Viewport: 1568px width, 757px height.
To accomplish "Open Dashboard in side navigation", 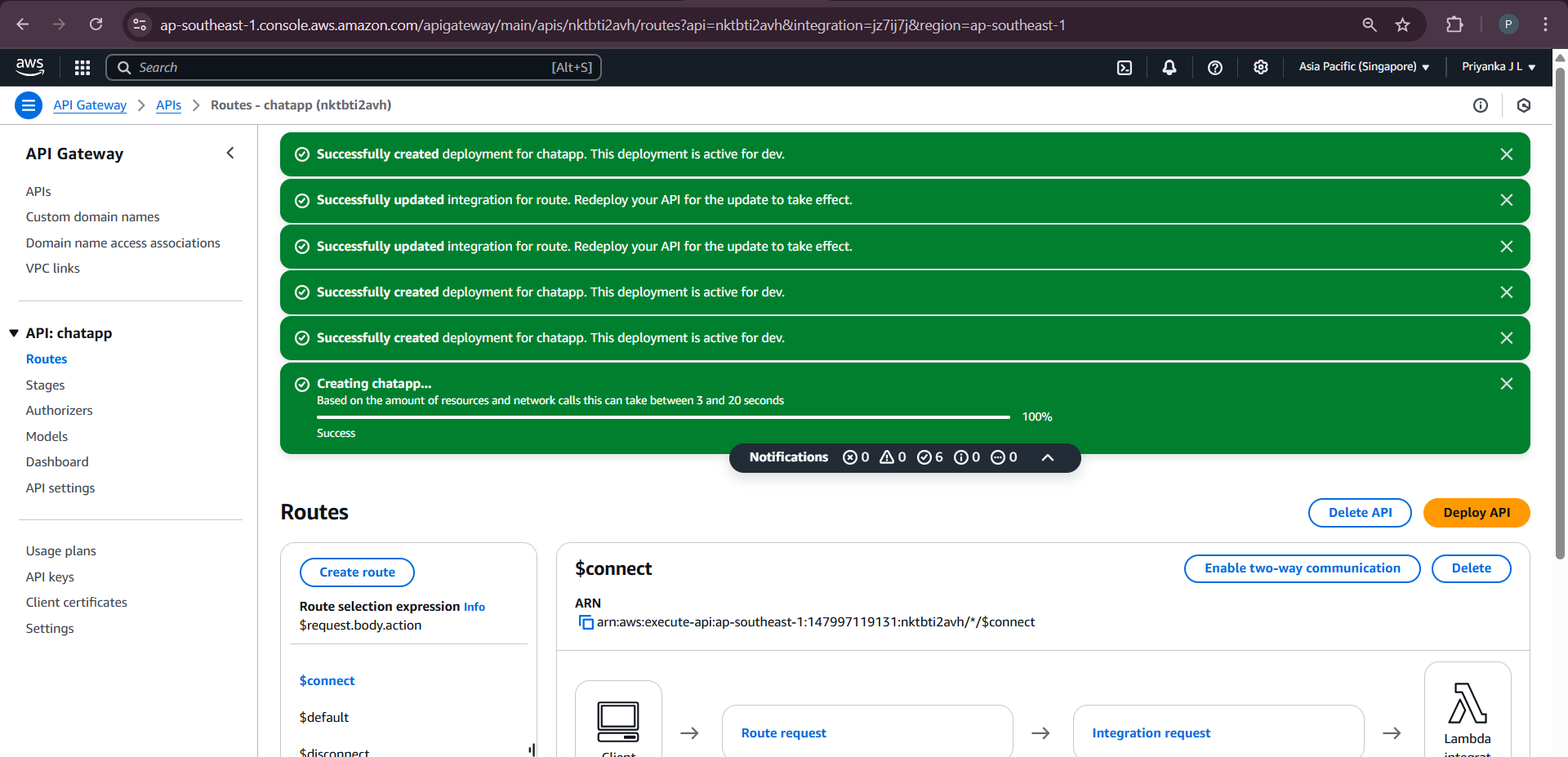I will (x=57, y=461).
